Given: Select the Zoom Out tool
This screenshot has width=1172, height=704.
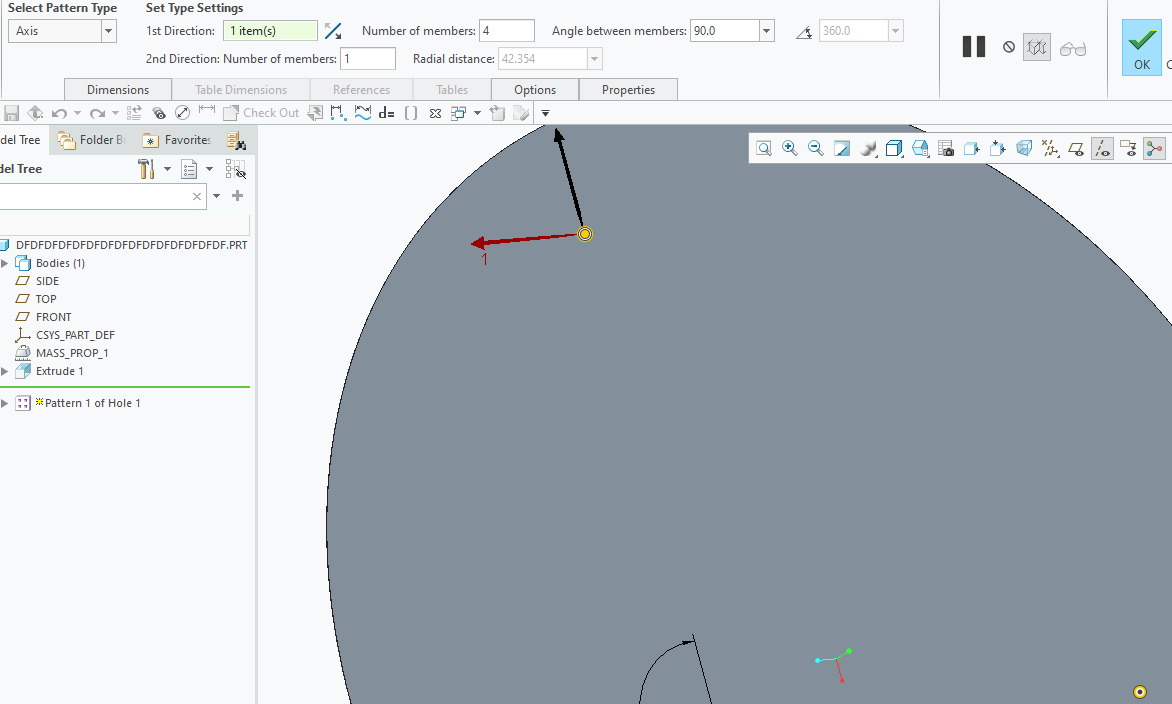Looking at the screenshot, I should [x=815, y=147].
